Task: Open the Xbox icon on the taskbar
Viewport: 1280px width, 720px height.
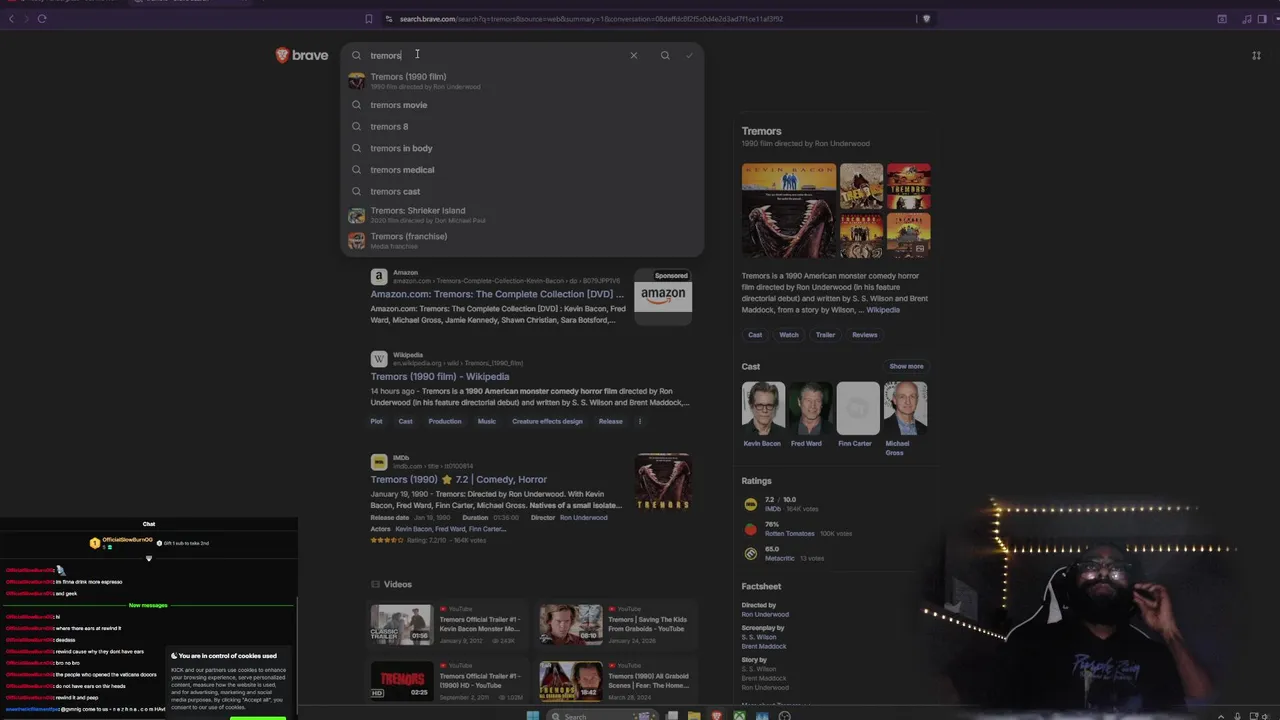Action: (x=739, y=716)
